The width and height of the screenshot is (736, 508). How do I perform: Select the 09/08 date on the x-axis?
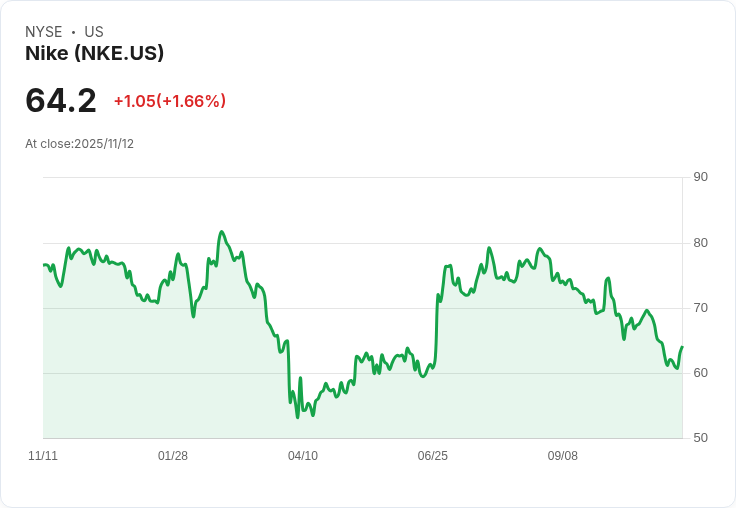(563, 456)
